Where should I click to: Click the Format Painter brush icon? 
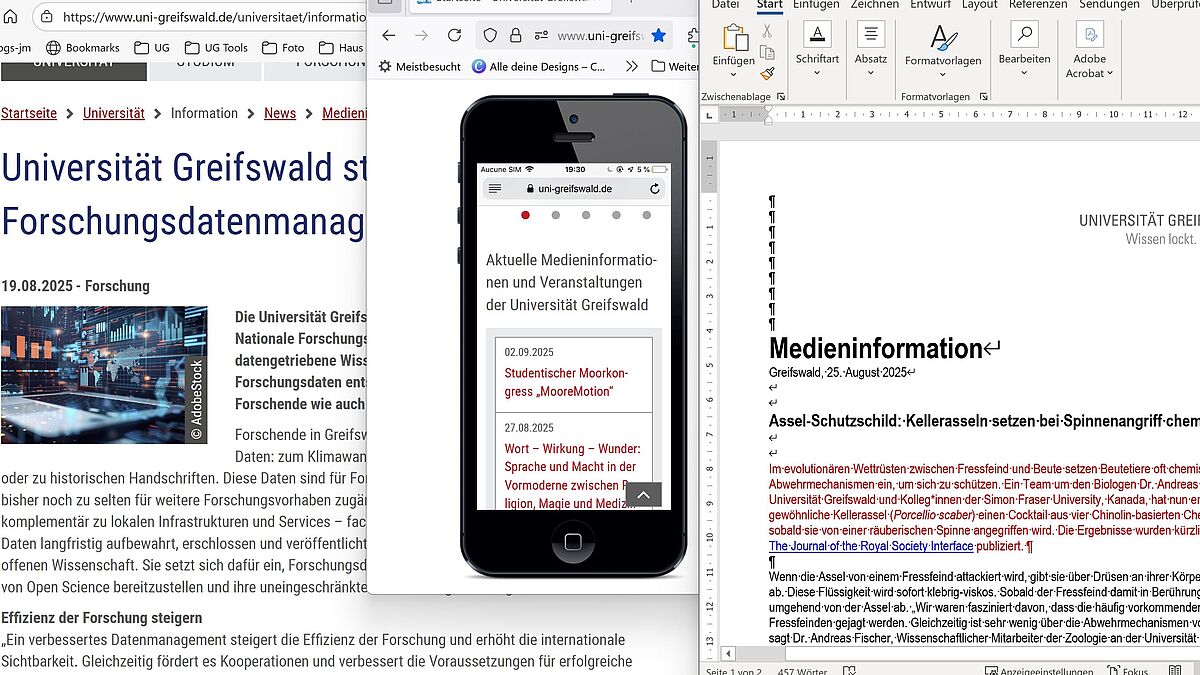point(767,73)
